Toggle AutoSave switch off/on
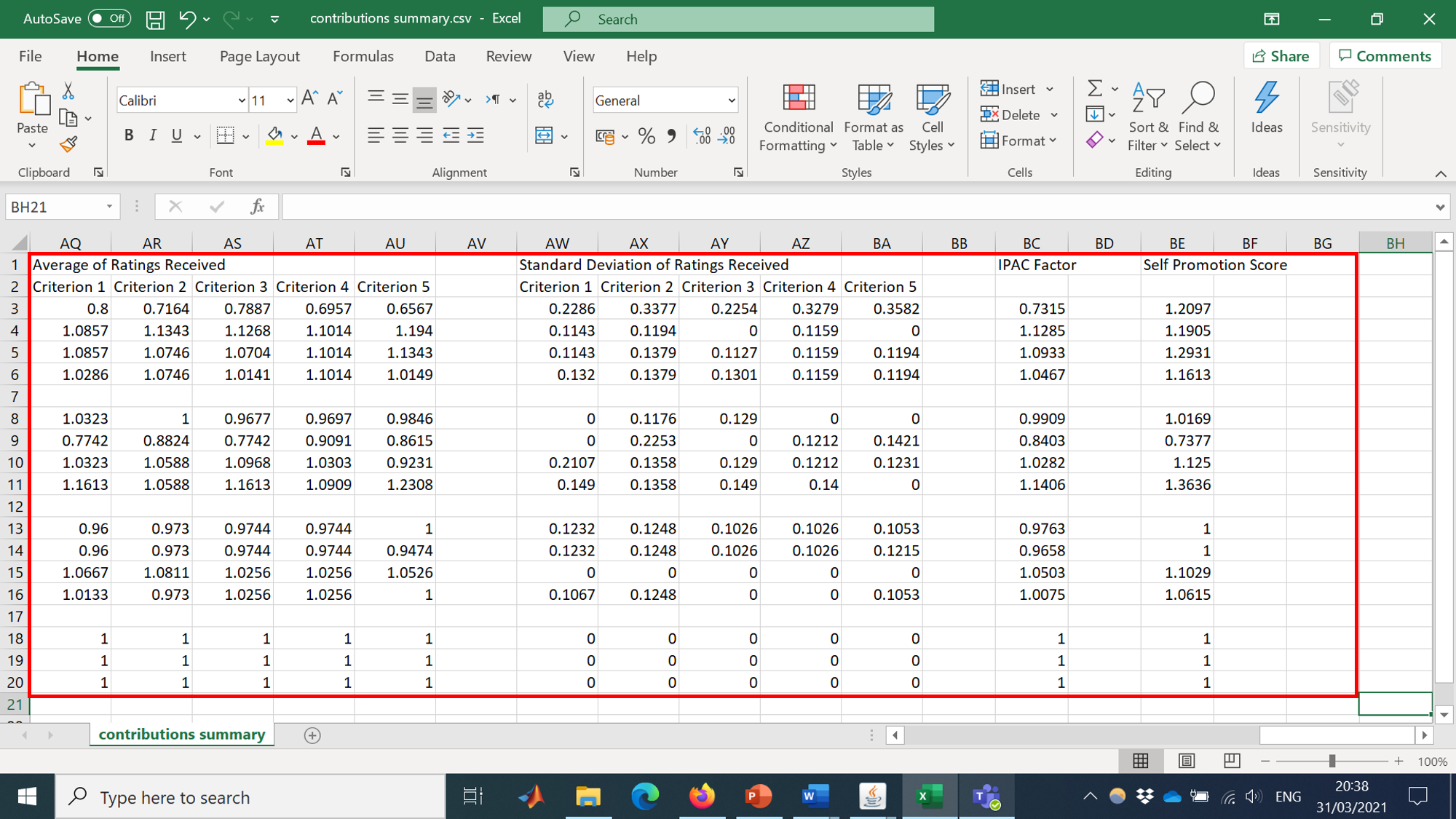The height and width of the screenshot is (819, 1456). click(x=109, y=19)
